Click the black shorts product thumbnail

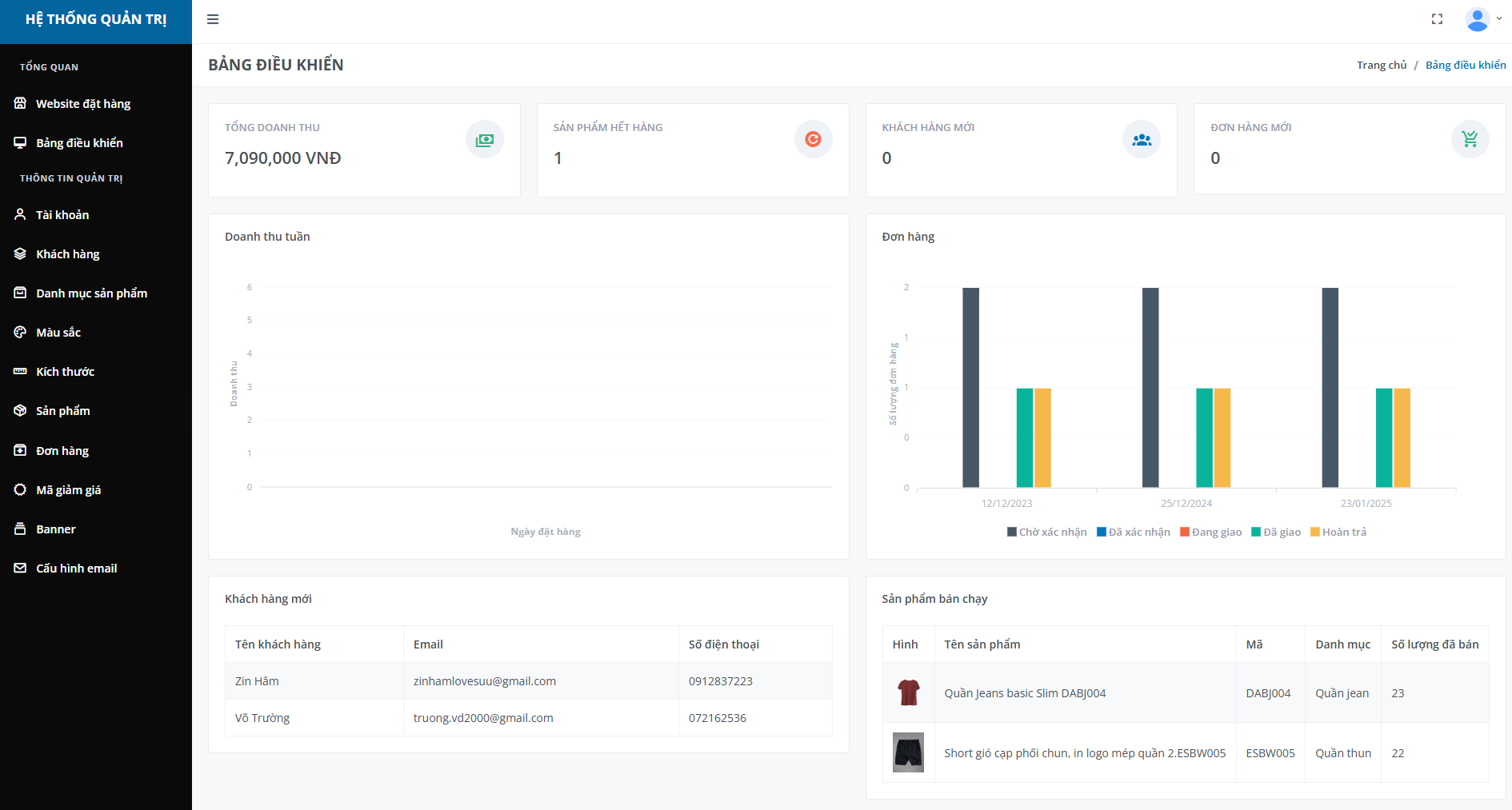click(x=908, y=752)
